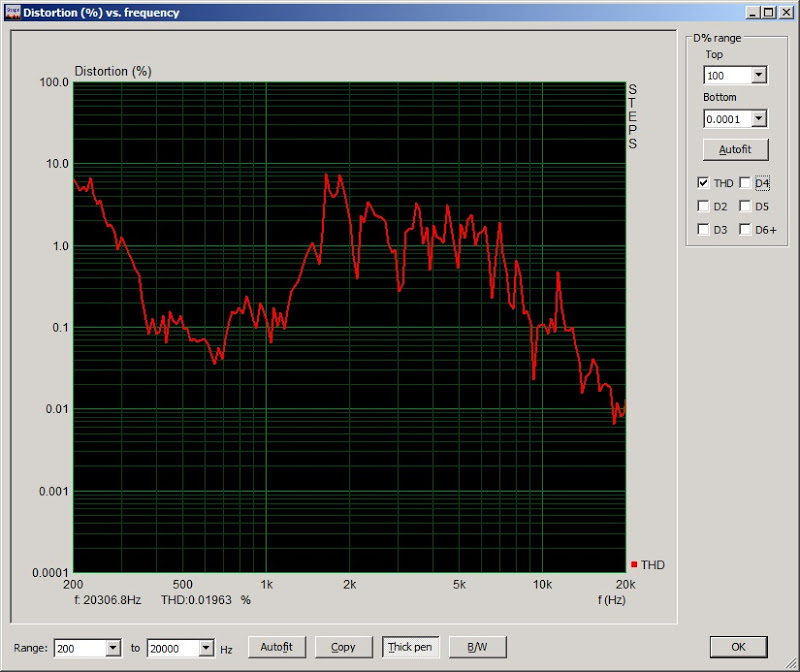Click the 0.001 distortion axis label
This screenshot has width=800, height=672.
(54, 491)
